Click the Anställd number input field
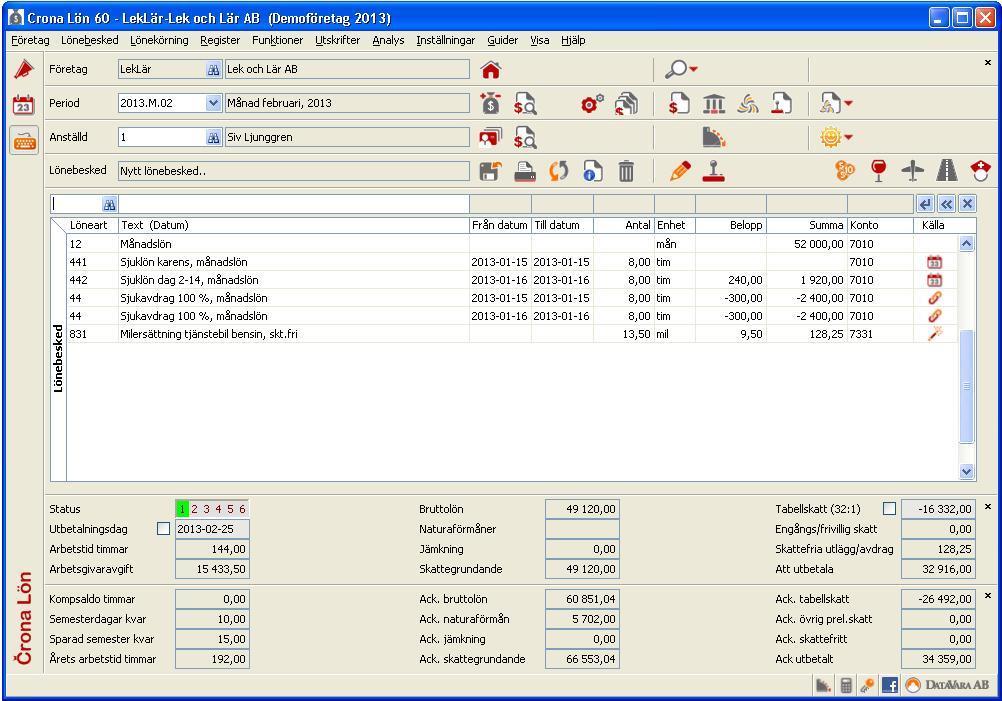The height and width of the screenshot is (701, 1002). click(162, 137)
